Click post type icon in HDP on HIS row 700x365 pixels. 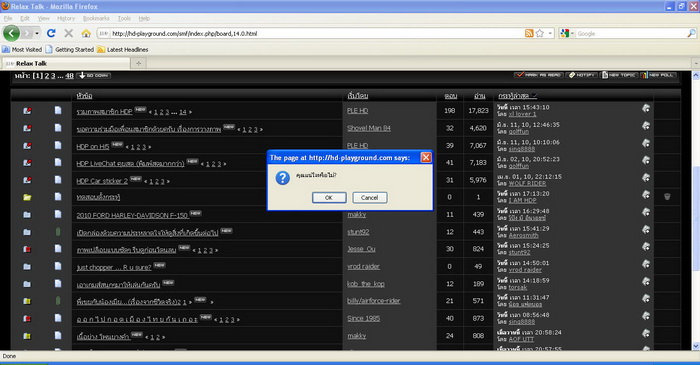[x=58, y=145]
